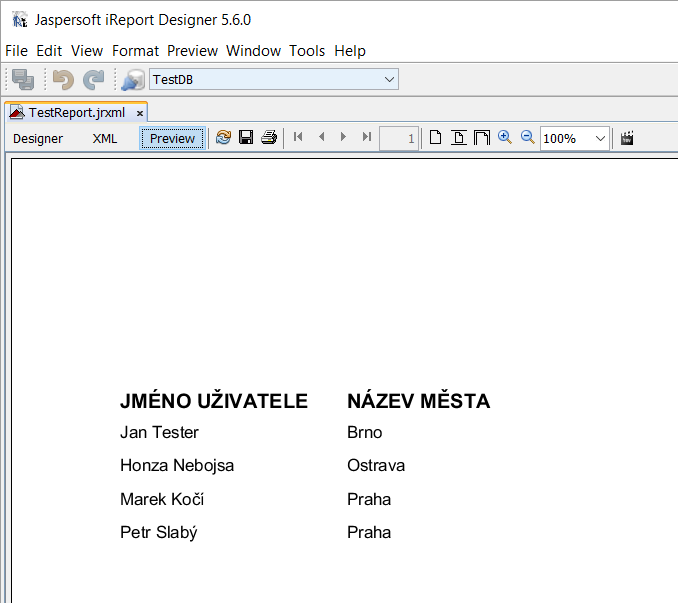Open the Format menu

[135, 50]
